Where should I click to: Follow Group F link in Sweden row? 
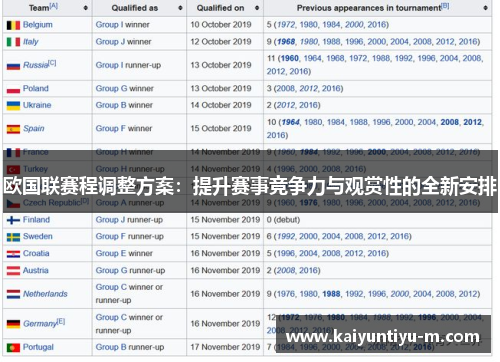pyautogui.click(x=111, y=236)
